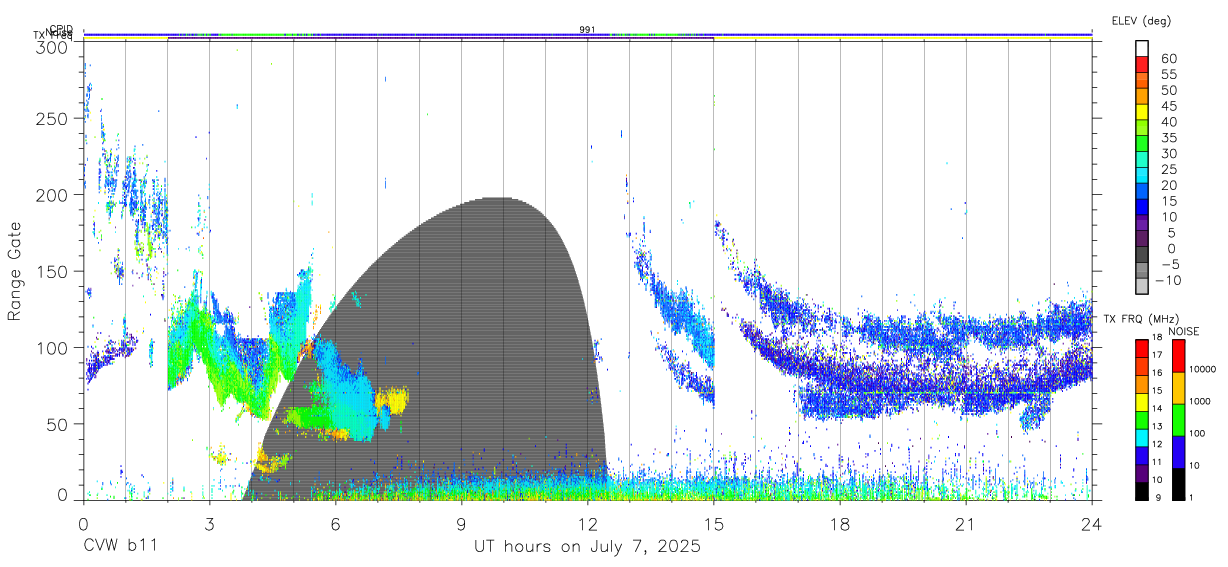This screenshot has width=1228, height=567.
Task: Click the 'UT hours on July 7, 2025' axis title
Action: (x=587, y=547)
